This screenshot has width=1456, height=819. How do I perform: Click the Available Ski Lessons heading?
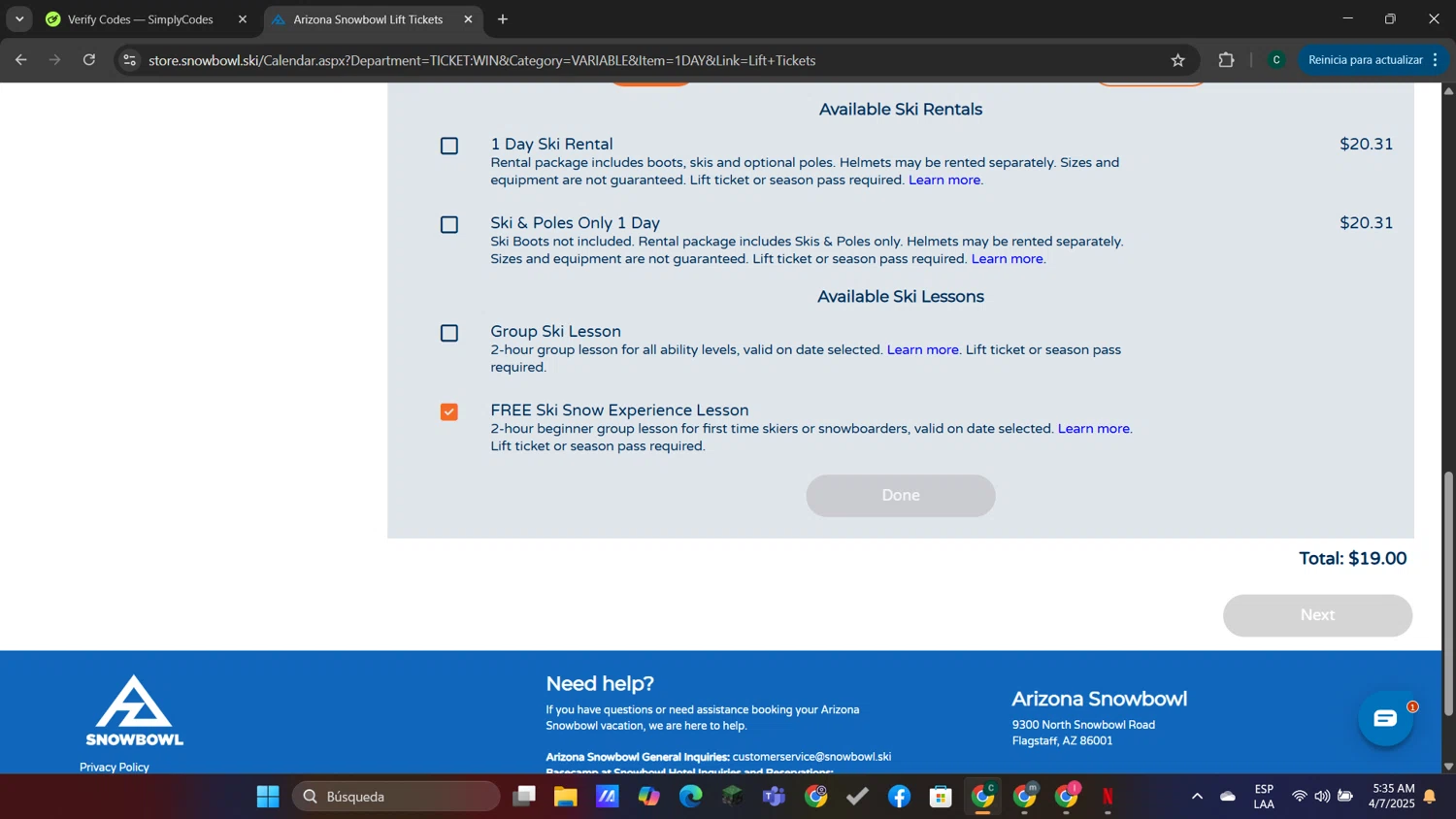coord(900,297)
